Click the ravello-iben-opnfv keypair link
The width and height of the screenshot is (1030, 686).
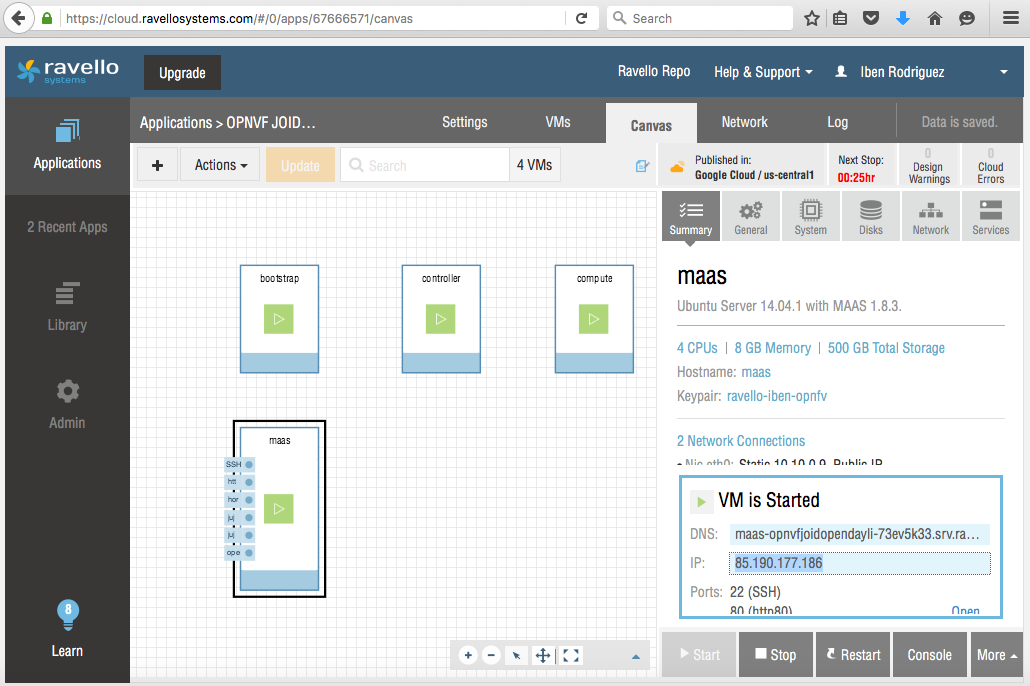776,396
